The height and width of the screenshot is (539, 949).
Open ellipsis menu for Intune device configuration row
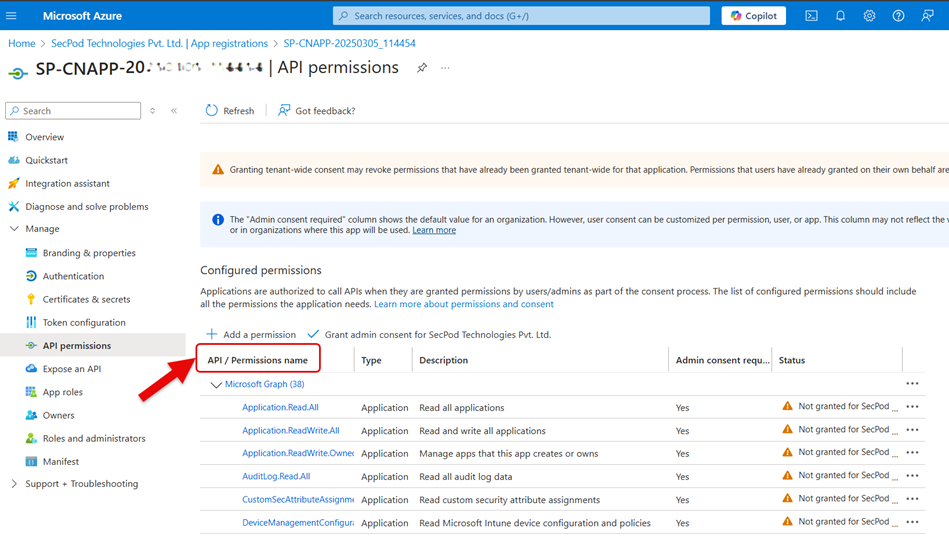coord(912,521)
